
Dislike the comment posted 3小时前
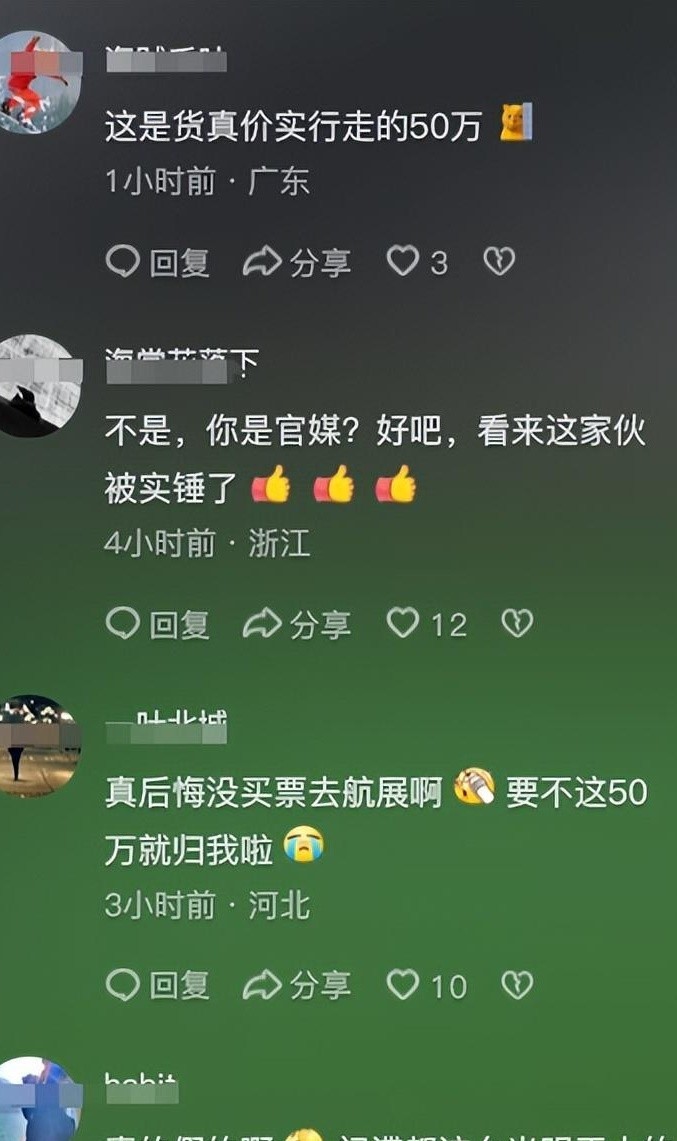(518, 985)
